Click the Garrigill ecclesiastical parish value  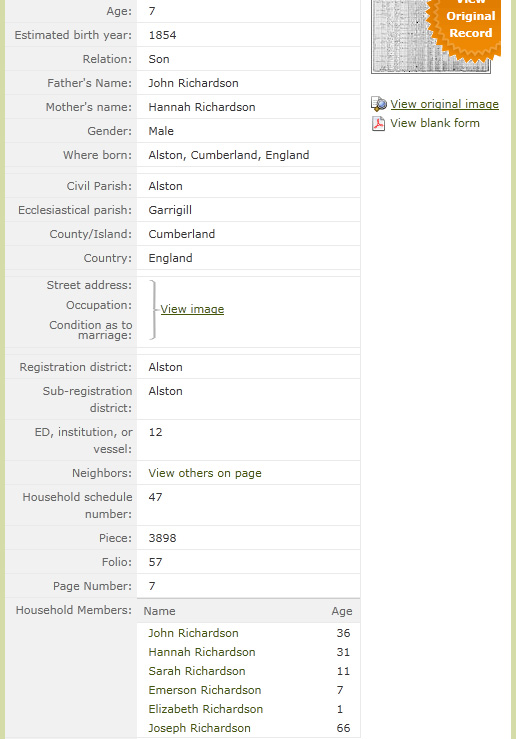coord(170,210)
